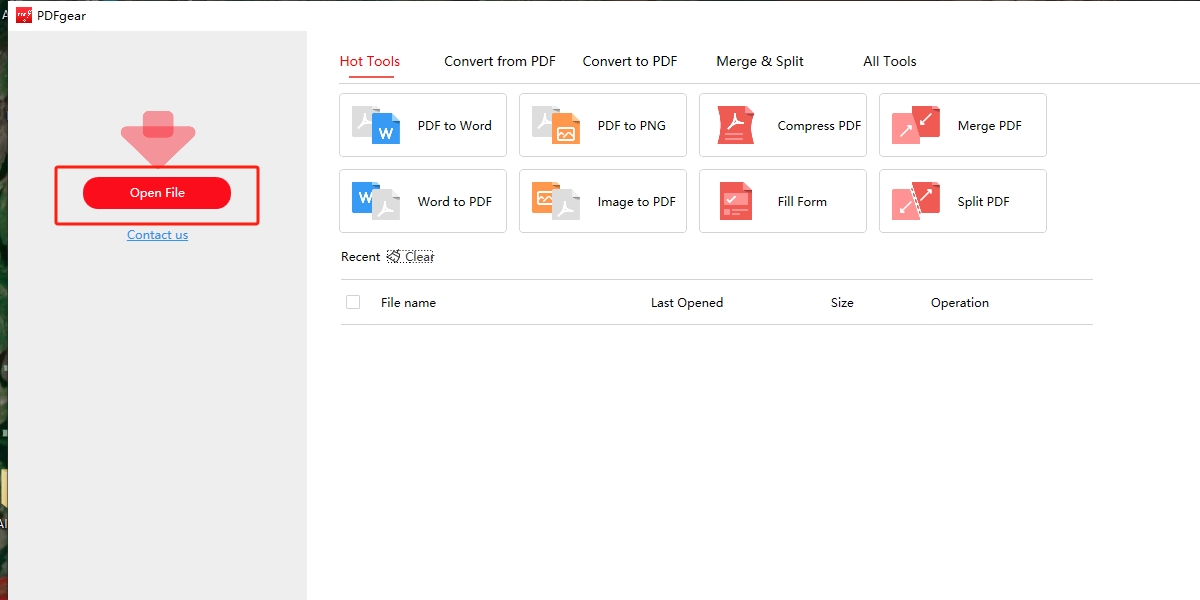Viewport: 1200px width, 600px height.
Task: Select the Hot Tools tab
Action: coord(369,61)
